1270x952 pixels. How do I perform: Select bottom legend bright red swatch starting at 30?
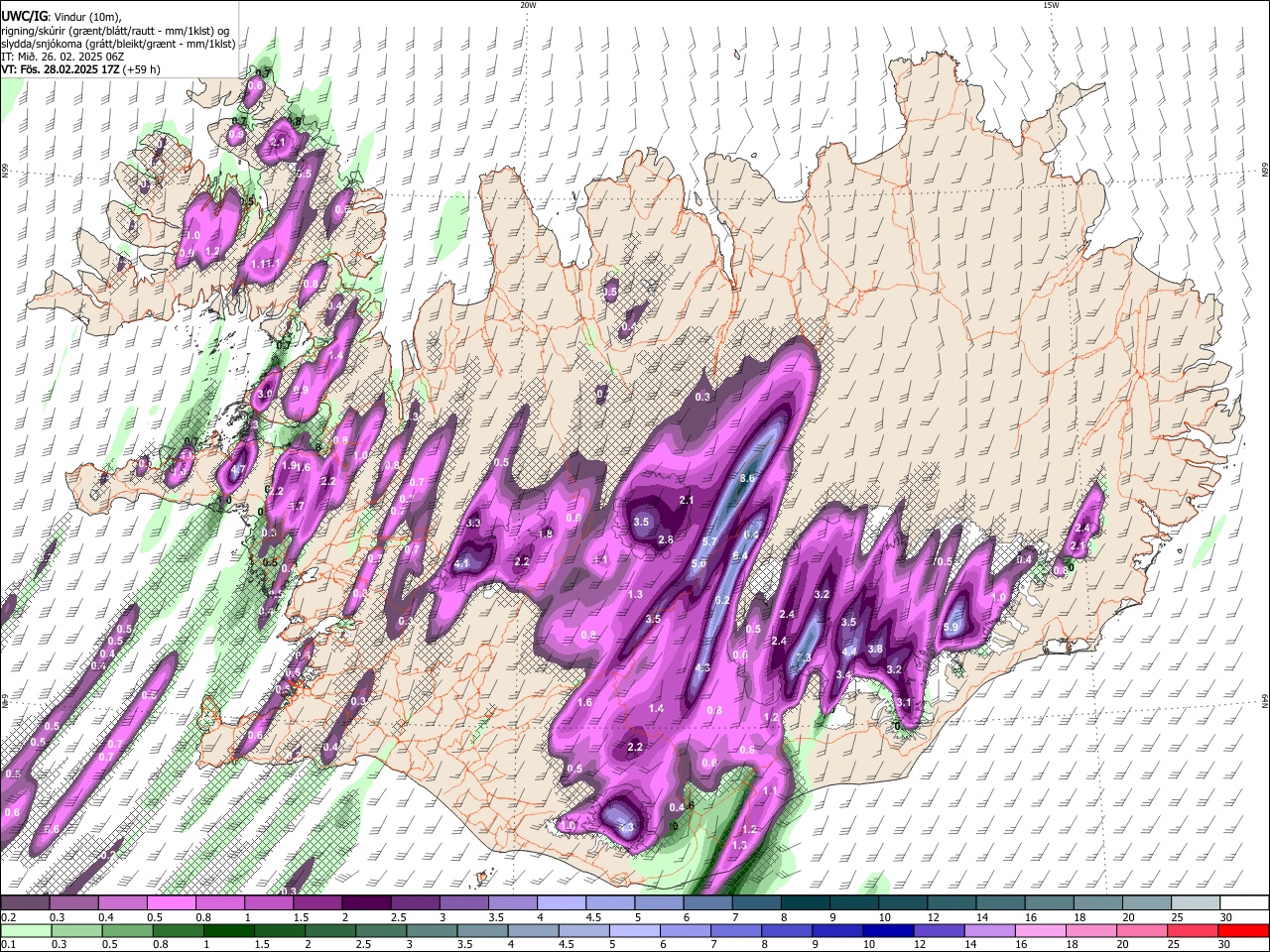pyautogui.click(x=1245, y=931)
